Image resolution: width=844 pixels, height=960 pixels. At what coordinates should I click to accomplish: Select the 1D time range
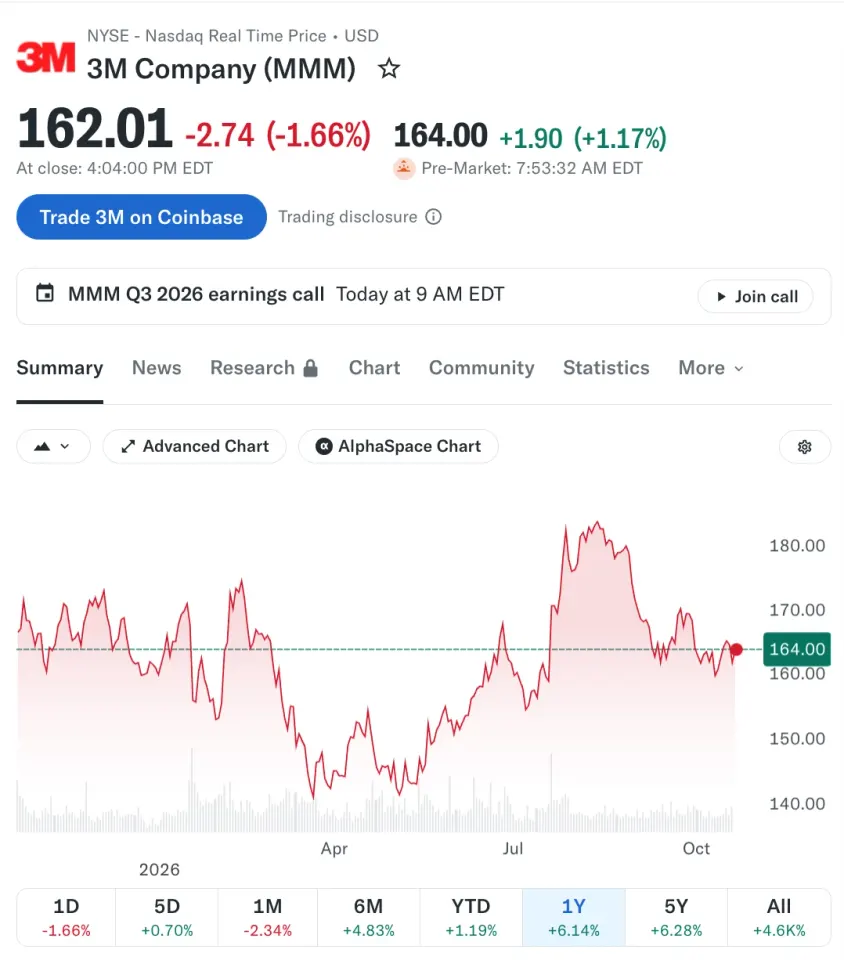[x=66, y=917]
